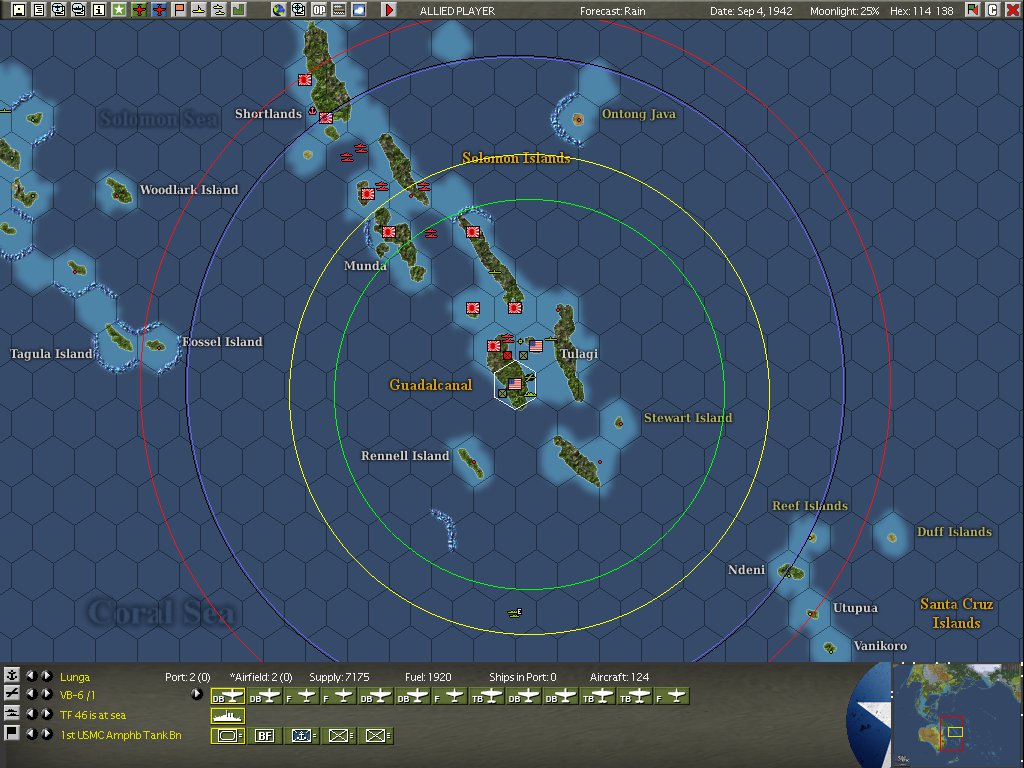The image size is (1024, 768).
Task: Click the green land shape toolbar icon
Action: 238,10
